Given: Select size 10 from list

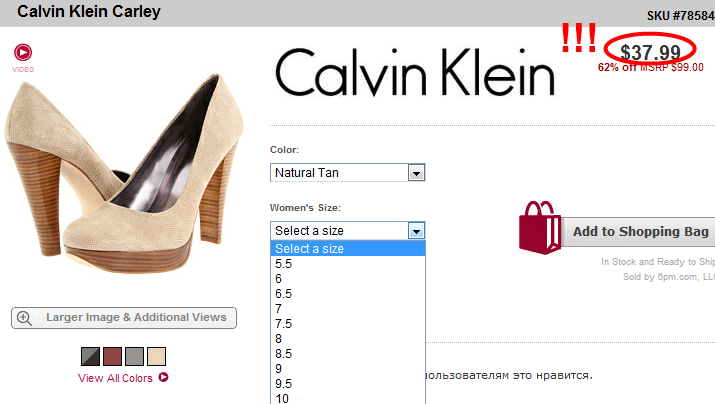Looking at the screenshot, I should click(348, 398).
